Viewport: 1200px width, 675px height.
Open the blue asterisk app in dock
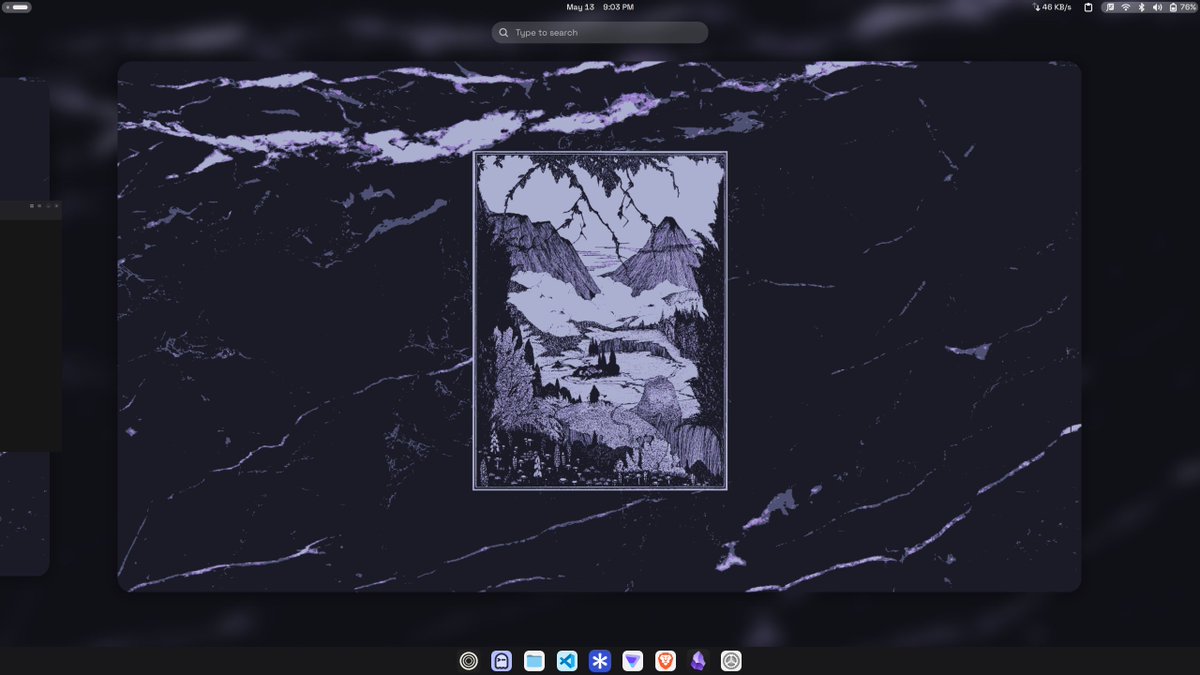[600, 660]
